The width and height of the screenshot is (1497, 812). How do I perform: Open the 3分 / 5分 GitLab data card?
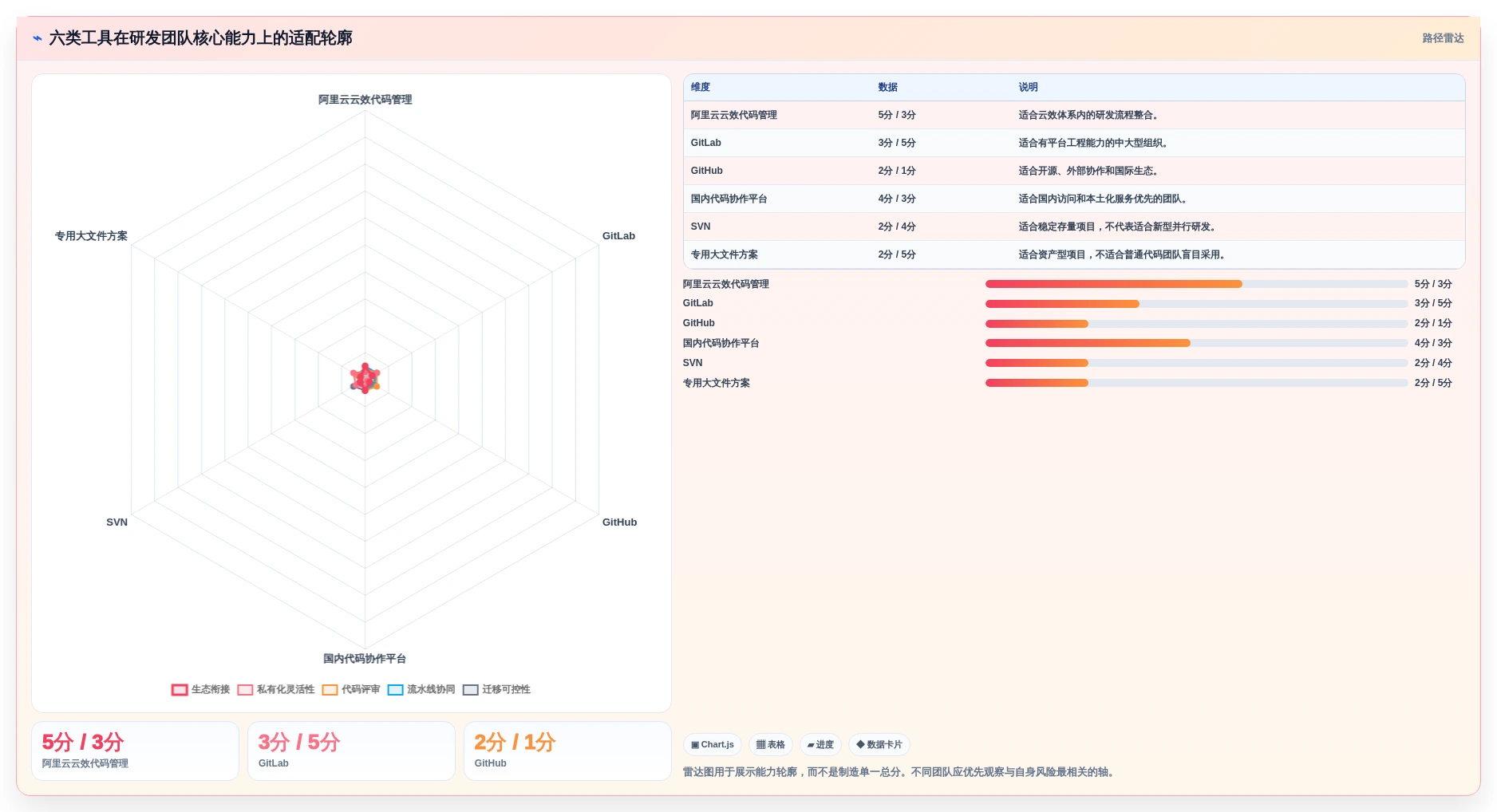coord(351,751)
